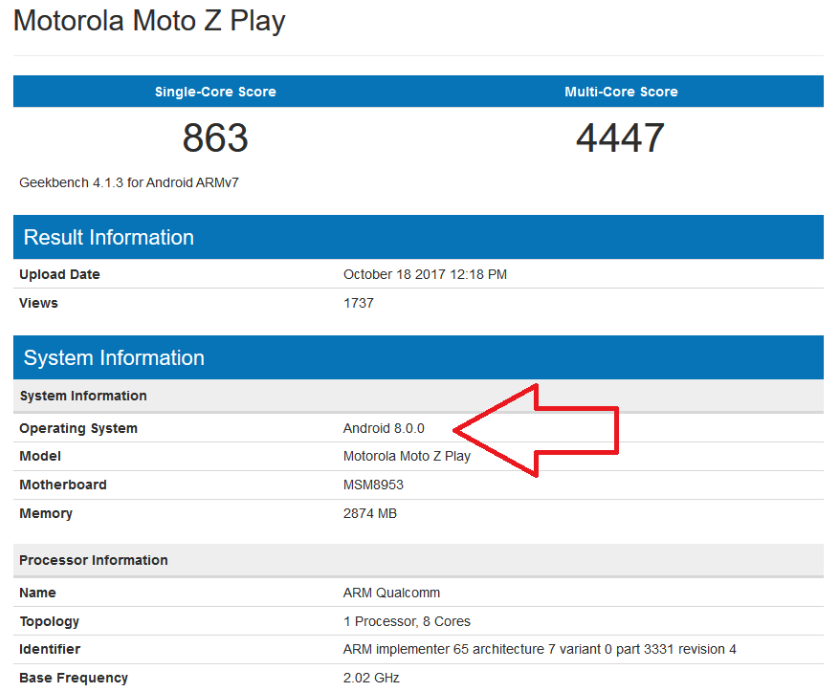Click the Operating System label
Screen dimensions: 833x689
(x=79, y=428)
